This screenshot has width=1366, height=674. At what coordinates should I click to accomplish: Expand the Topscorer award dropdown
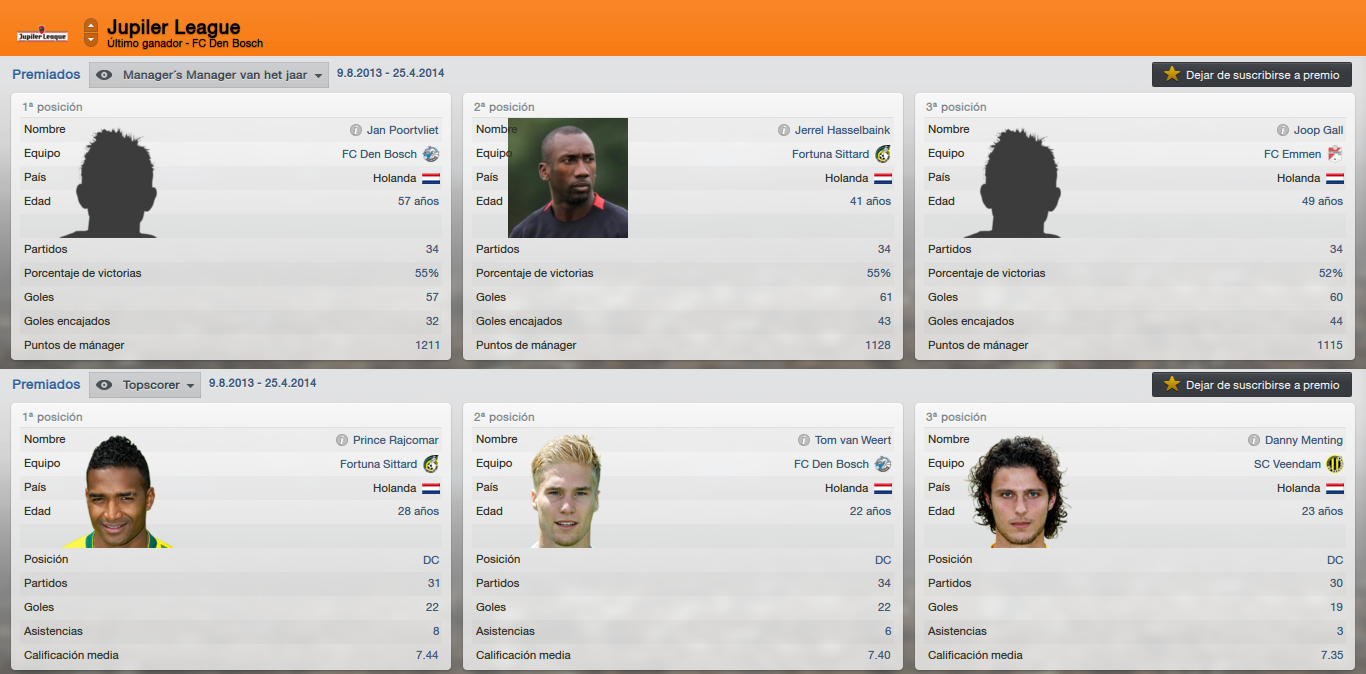point(145,385)
